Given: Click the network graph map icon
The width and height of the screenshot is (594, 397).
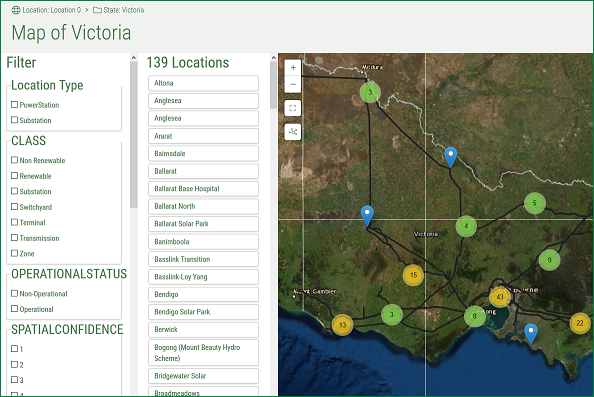Looking at the screenshot, I should [293, 132].
